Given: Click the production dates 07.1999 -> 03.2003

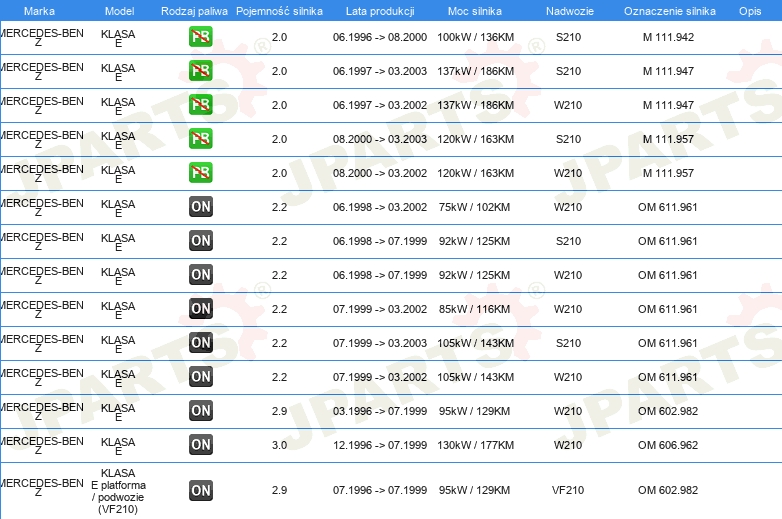Looking at the screenshot, I should pyautogui.click(x=380, y=343).
